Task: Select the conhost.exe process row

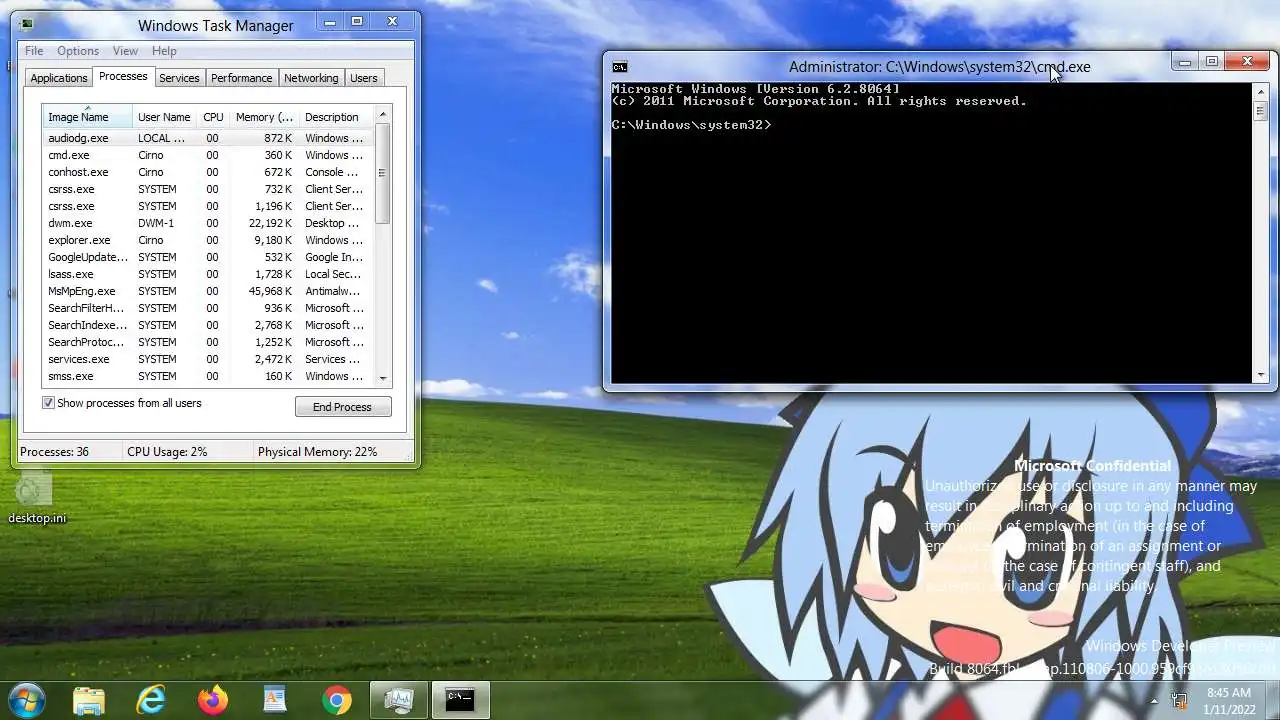Action: coord(208,172)
